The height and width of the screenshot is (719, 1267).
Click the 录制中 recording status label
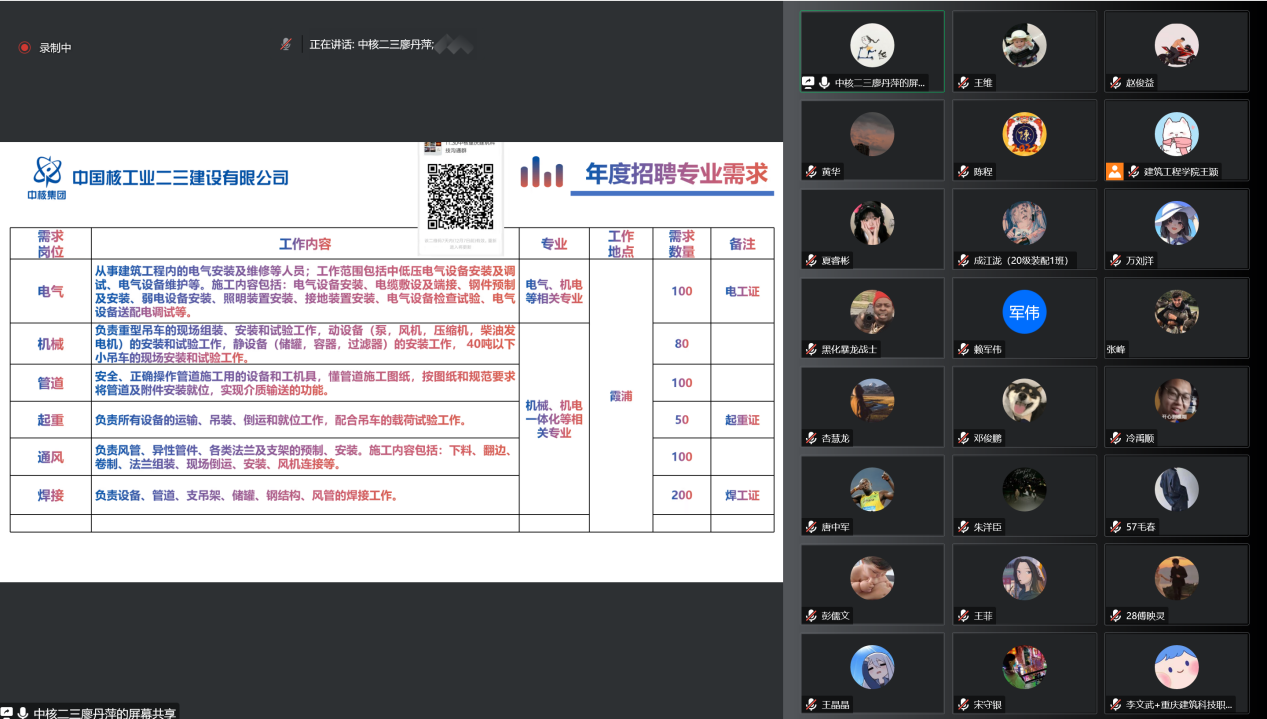coord(55,47)
